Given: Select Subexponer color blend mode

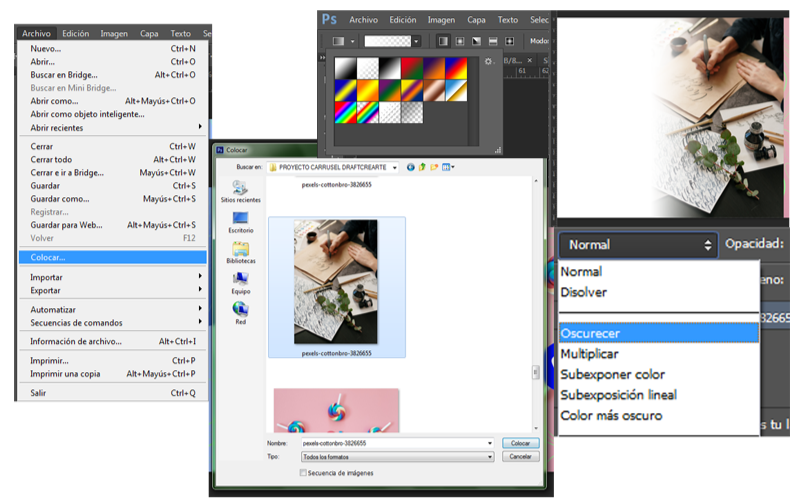Looking at the screenshot, I should click(x=659, y=374).
